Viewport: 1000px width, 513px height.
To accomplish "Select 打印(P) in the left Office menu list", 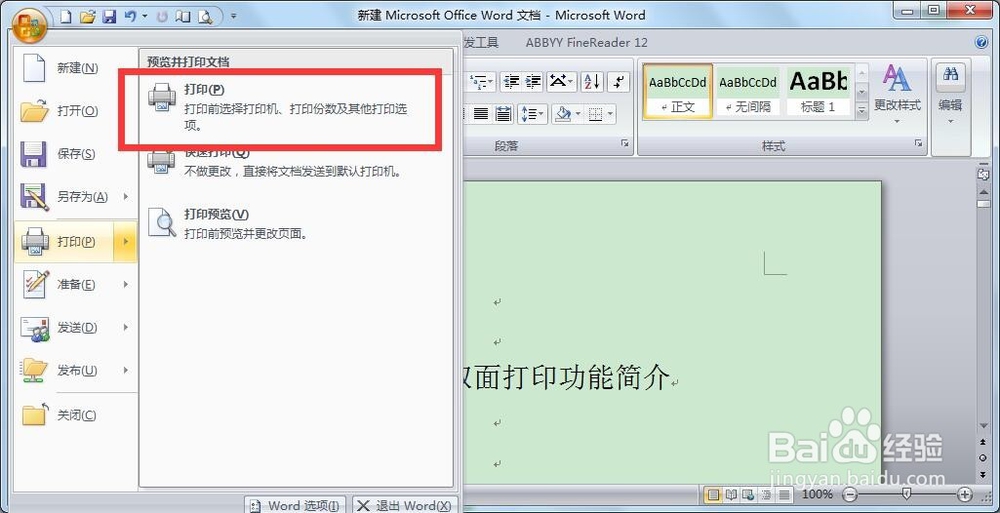I will click(64, 241).
